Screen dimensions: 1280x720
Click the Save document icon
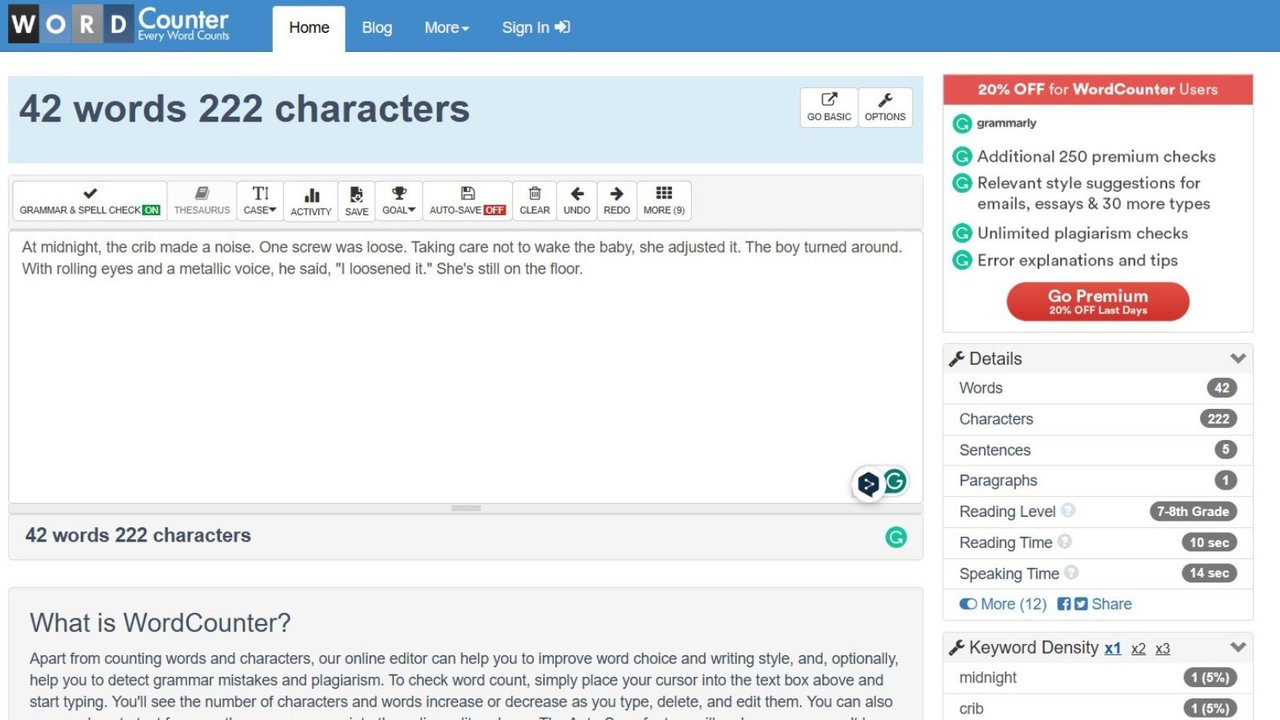357,194
